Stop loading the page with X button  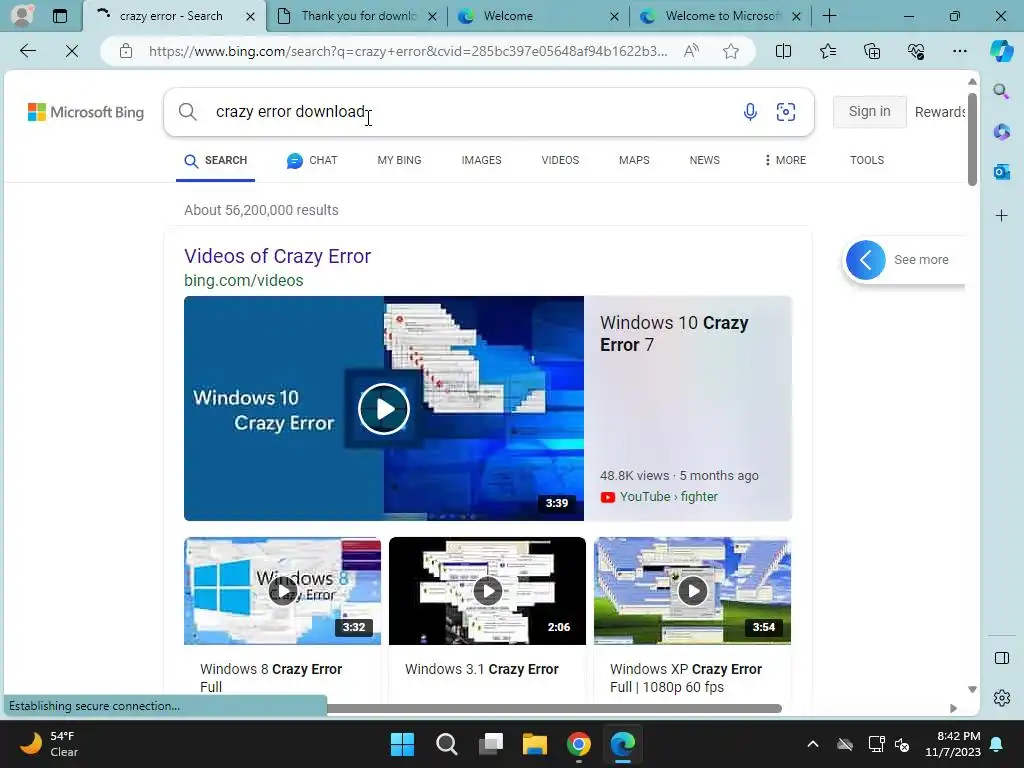pos(72,51)
